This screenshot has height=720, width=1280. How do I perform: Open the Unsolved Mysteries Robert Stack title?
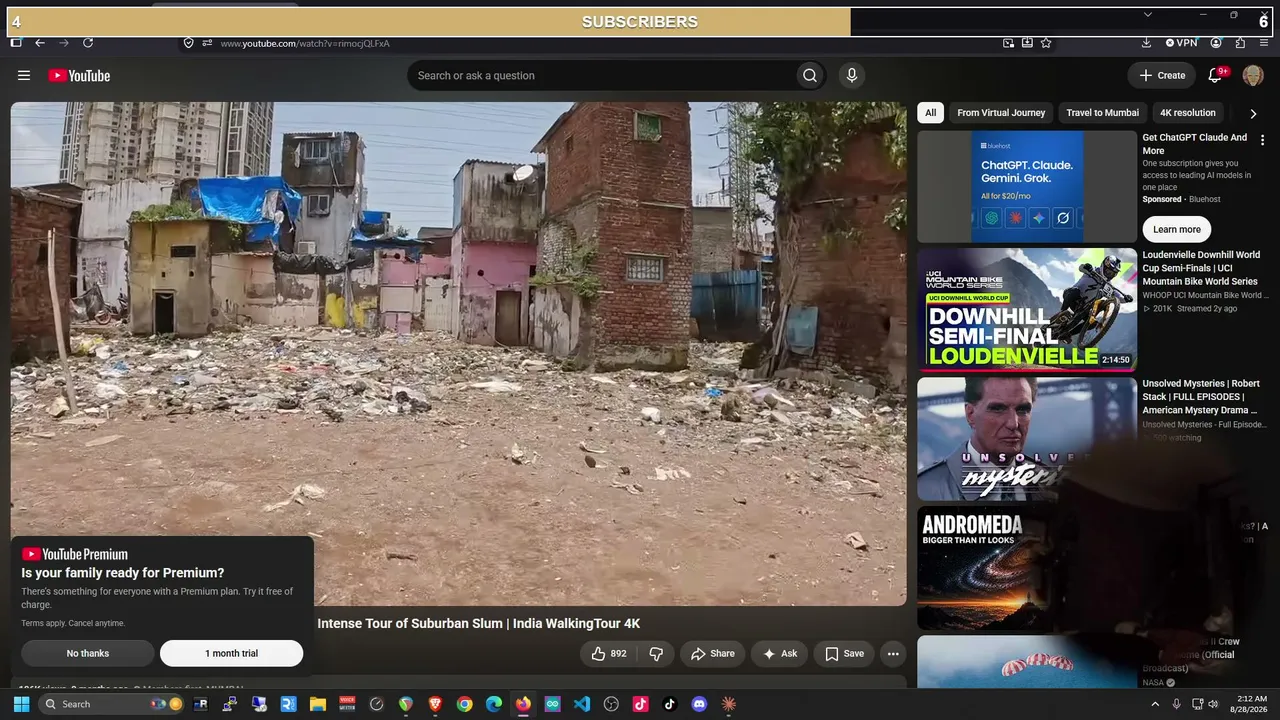1201,397
